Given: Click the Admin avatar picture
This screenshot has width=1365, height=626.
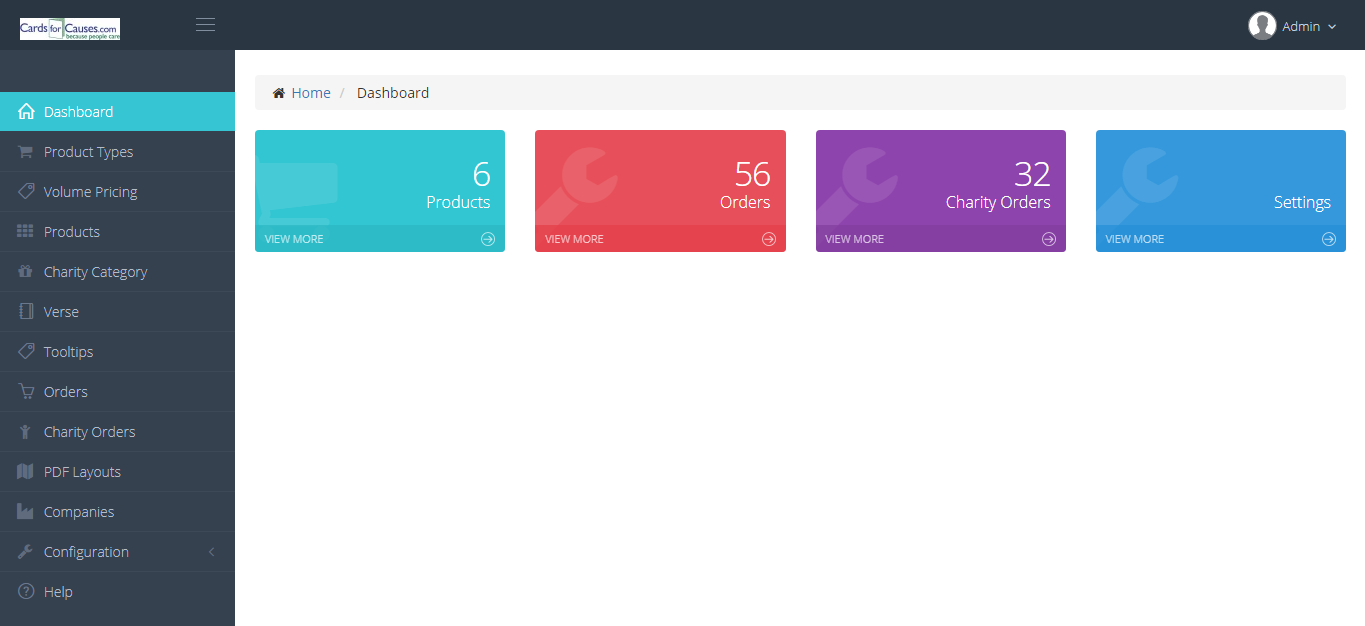Looking at the screenshot, I should pos(1262,26).
